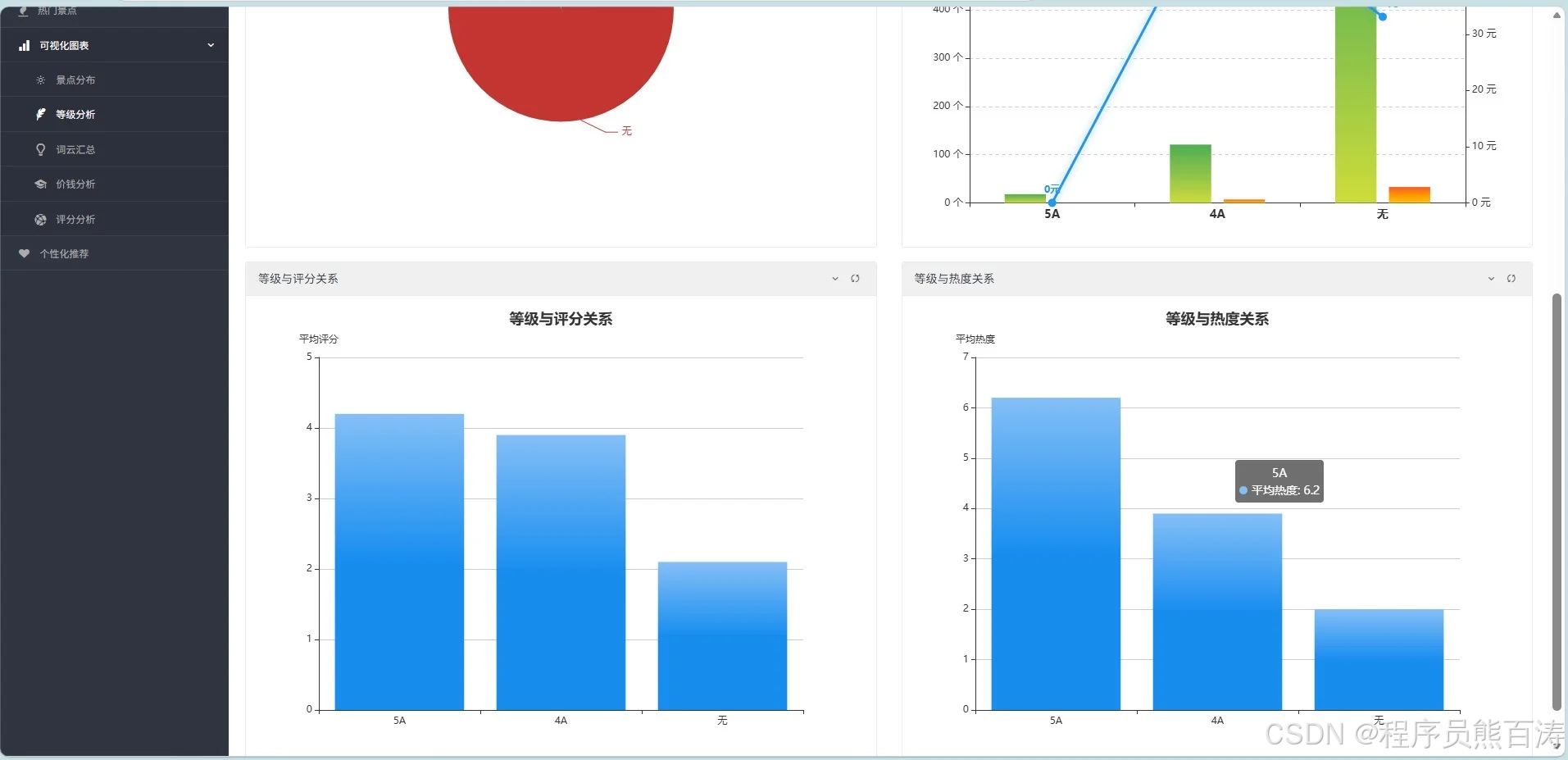
Task: Click the 300 个 left axis value
Action: pos(948,57)
